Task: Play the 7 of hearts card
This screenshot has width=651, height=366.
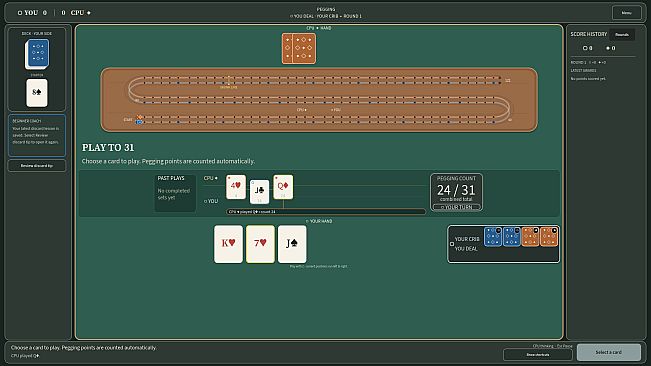Action: click(260, 244)
